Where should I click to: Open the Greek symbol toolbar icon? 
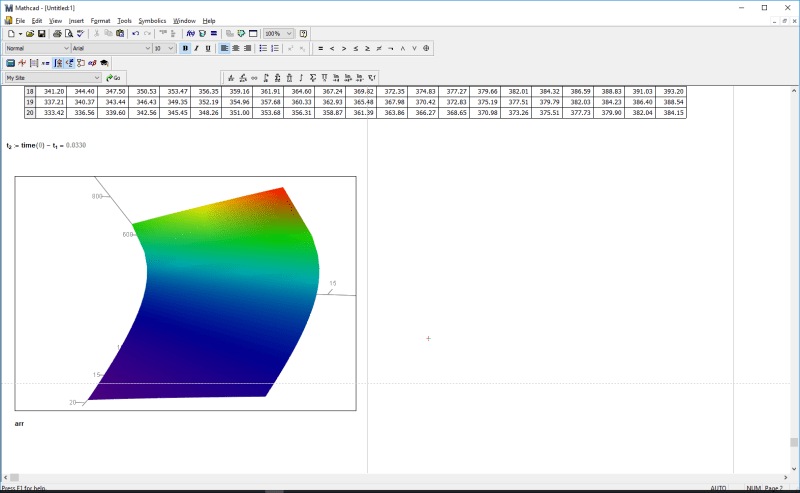pos(92,63)
